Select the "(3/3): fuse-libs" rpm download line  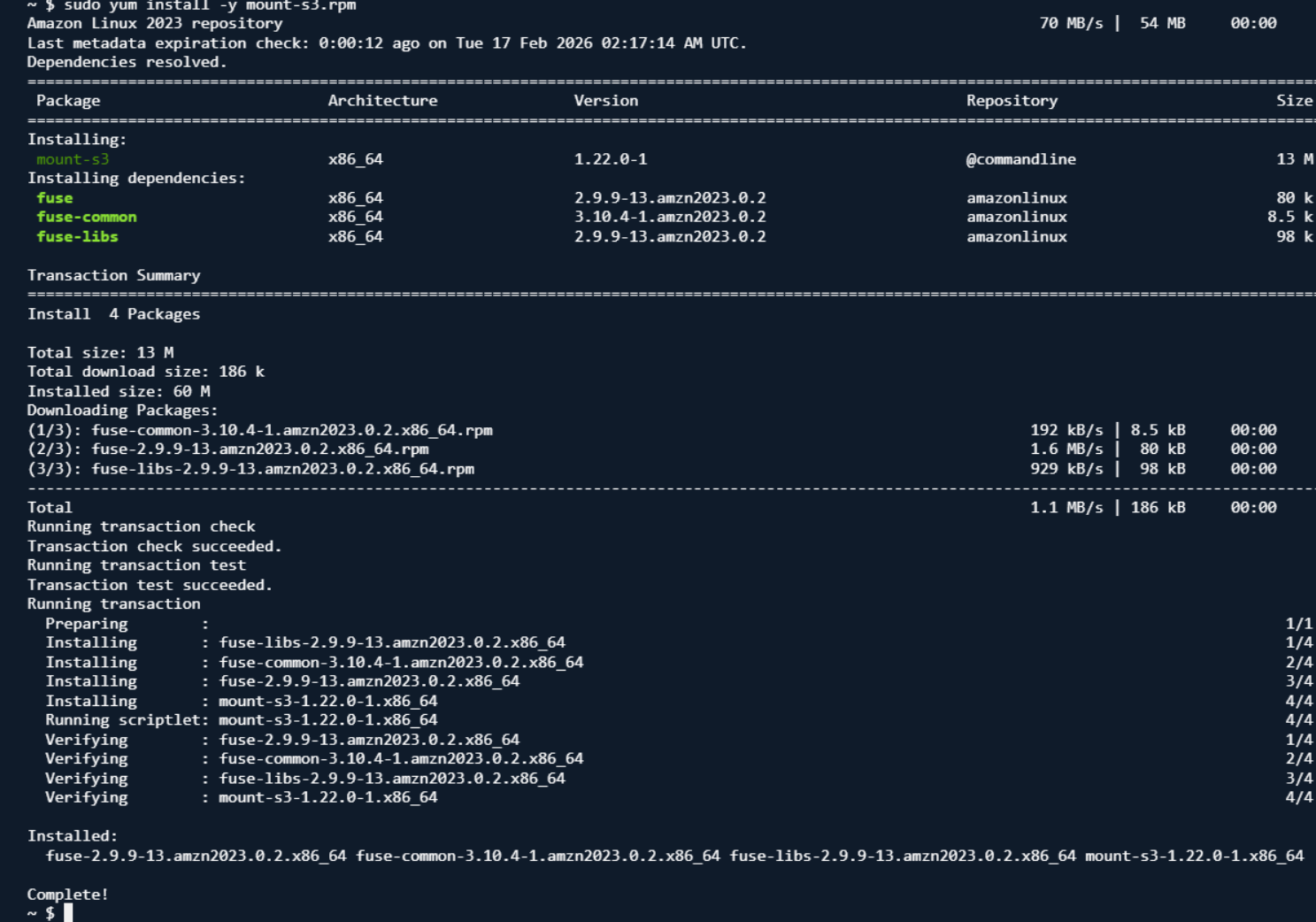[251, 469]
